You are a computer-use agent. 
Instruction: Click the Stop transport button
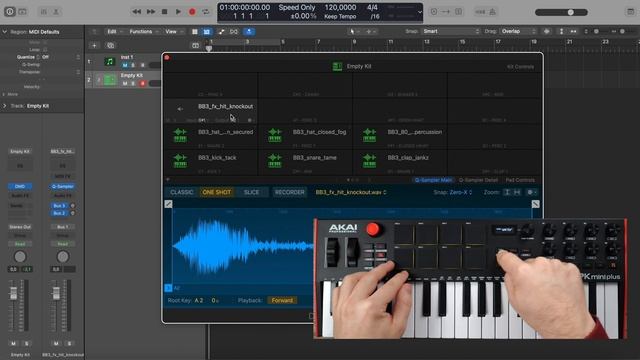click(x=164, y=12)
